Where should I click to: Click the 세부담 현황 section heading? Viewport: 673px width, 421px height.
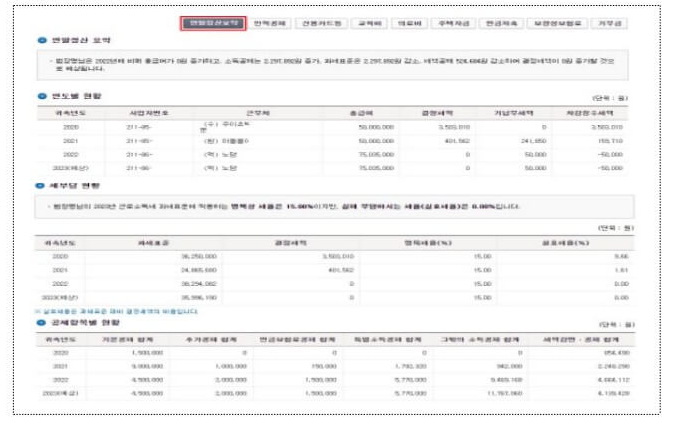point(74,186)
